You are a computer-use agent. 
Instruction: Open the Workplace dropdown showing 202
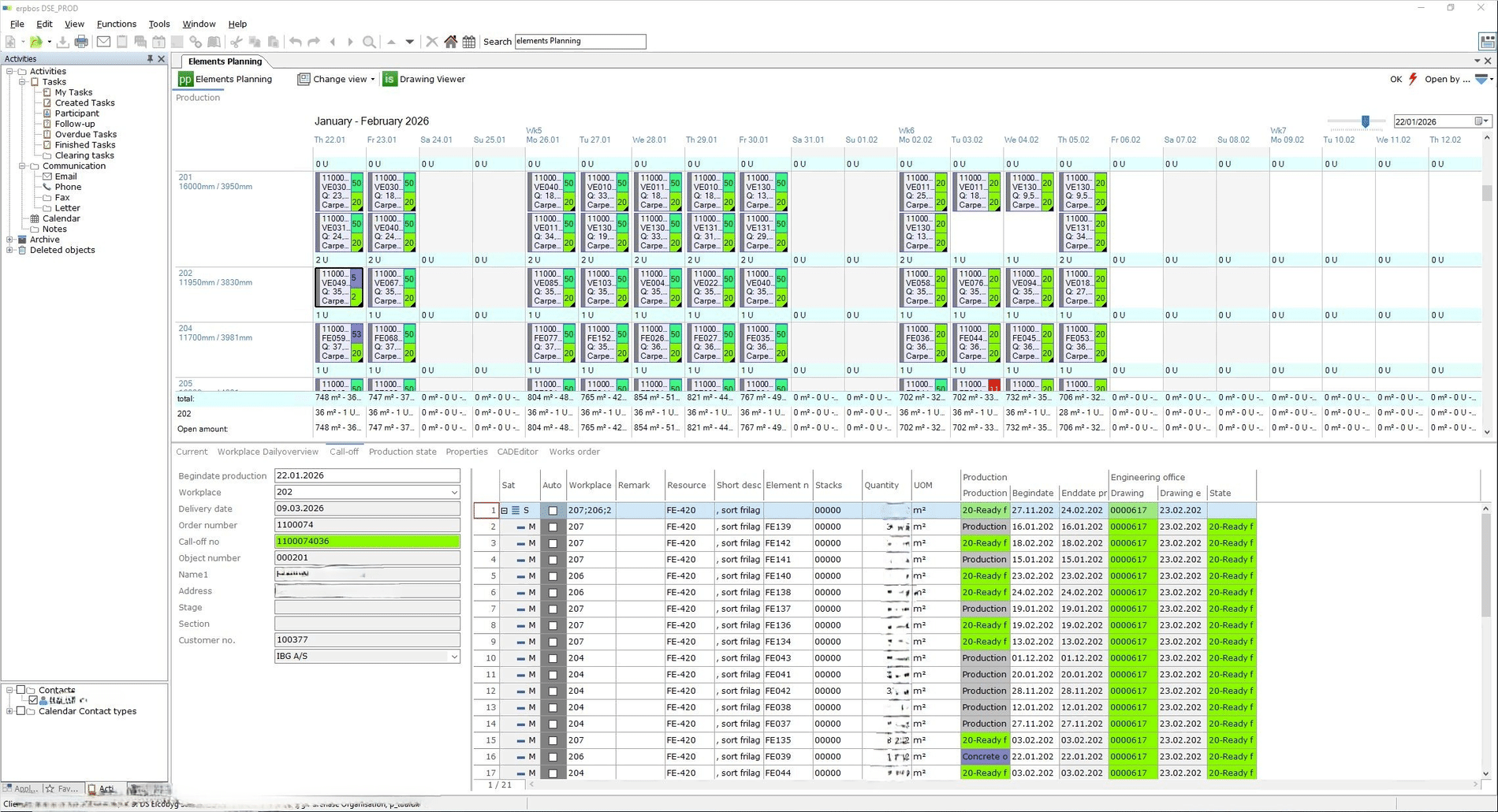[x=454, y=492]
